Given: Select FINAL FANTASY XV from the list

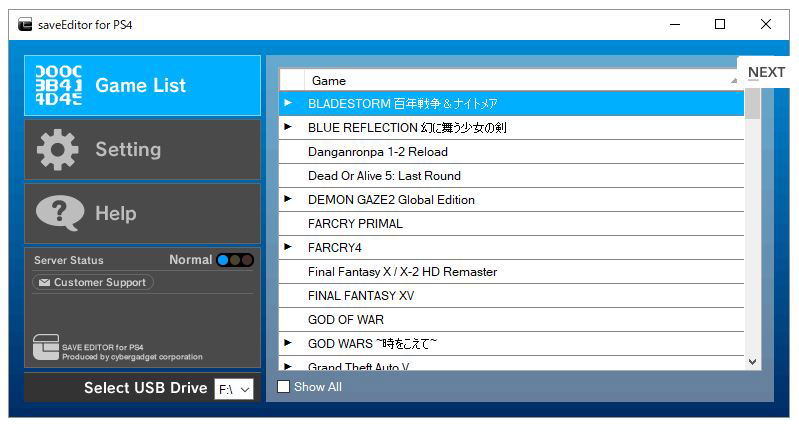Looking at the screenshot, I should (x=361, y=296).
